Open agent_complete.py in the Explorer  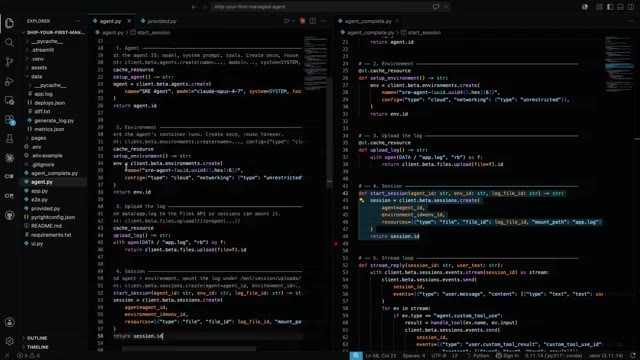coord(54,173)
